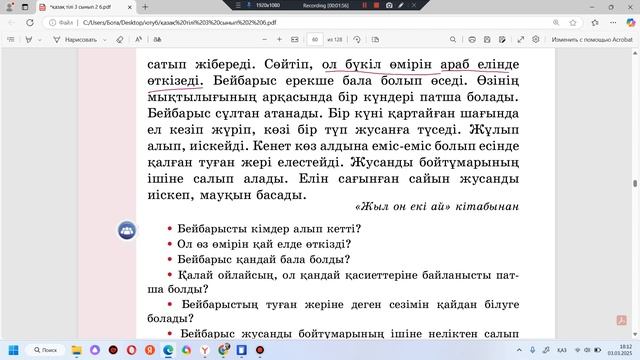Search within the PDF document
The width and height of the screenshot is (640, 360).
tap(453, 40)
